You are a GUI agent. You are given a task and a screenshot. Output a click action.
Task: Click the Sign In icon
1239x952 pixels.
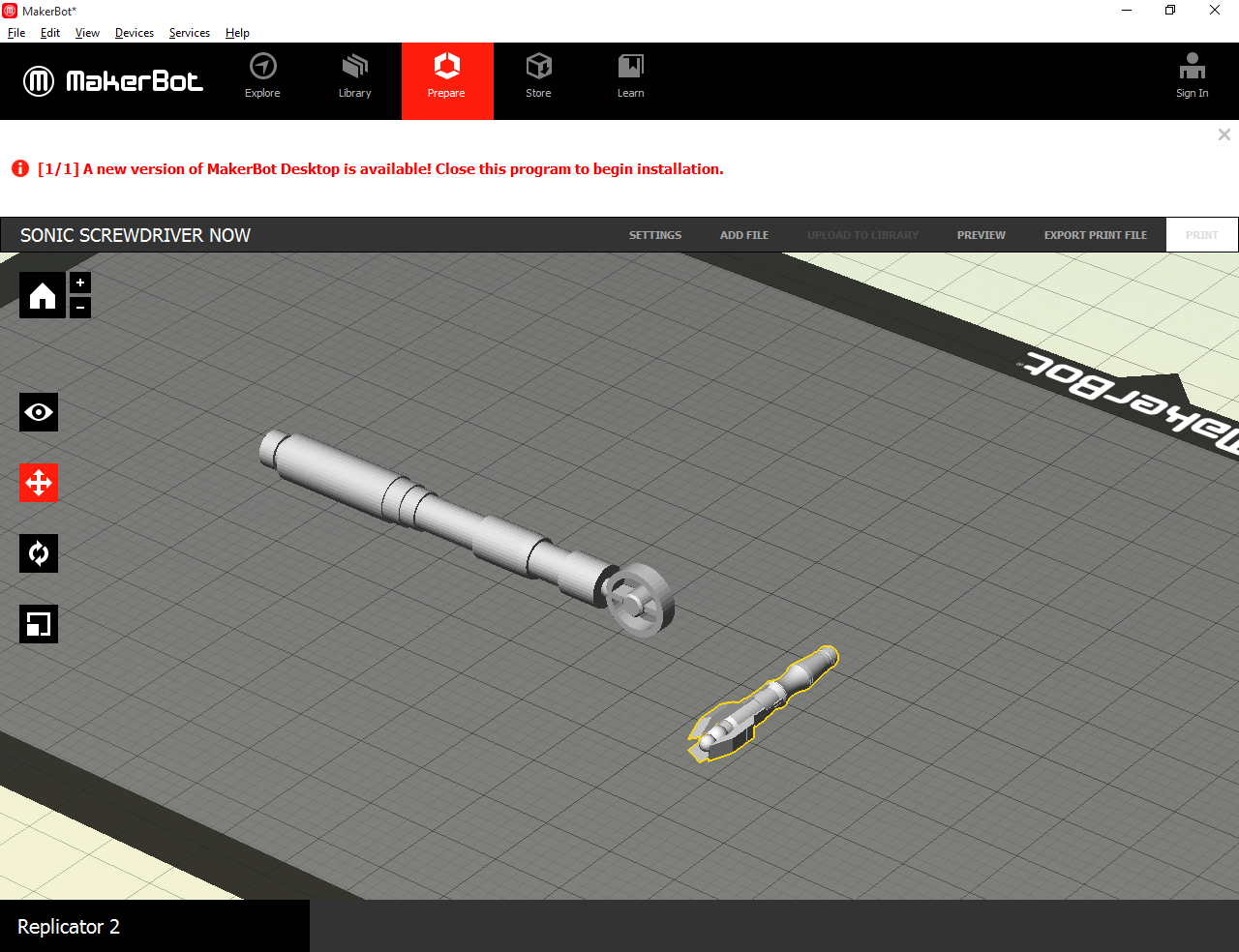click(x=1192, y=76)
